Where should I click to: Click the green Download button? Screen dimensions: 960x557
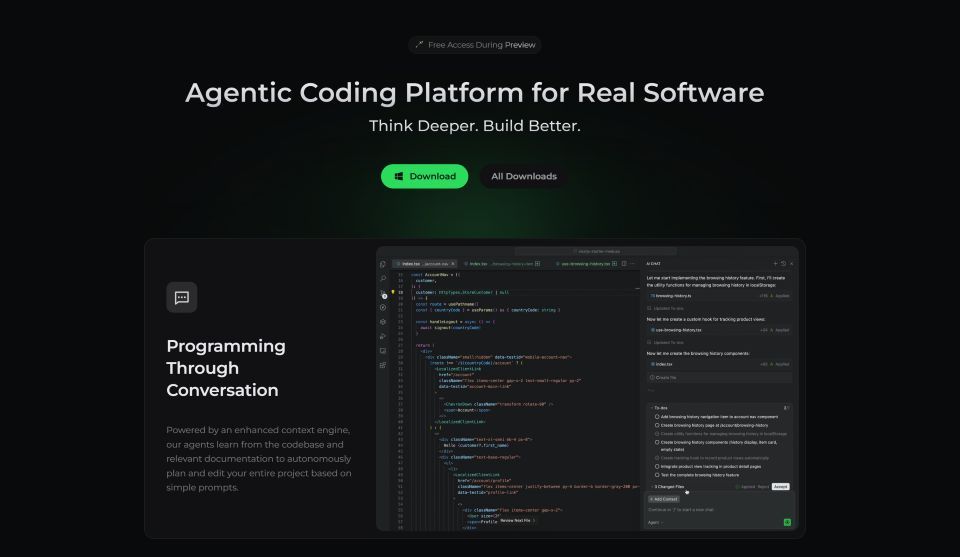point(424,176)
